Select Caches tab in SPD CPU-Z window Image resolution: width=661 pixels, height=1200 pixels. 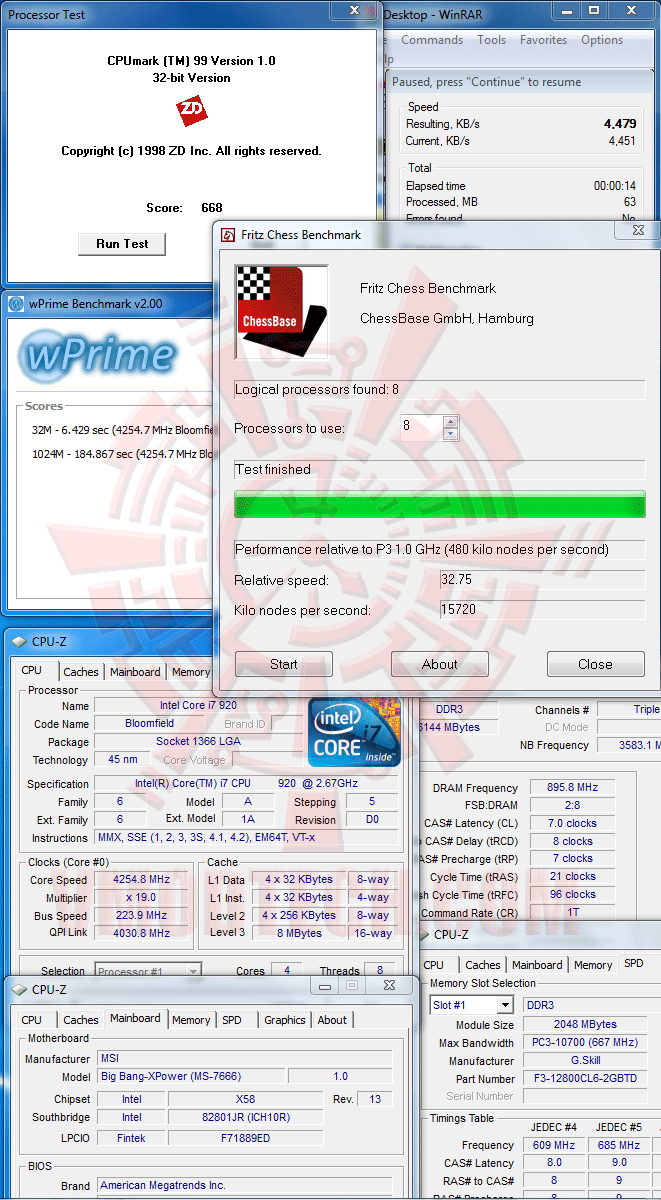[x=483, y=965]
